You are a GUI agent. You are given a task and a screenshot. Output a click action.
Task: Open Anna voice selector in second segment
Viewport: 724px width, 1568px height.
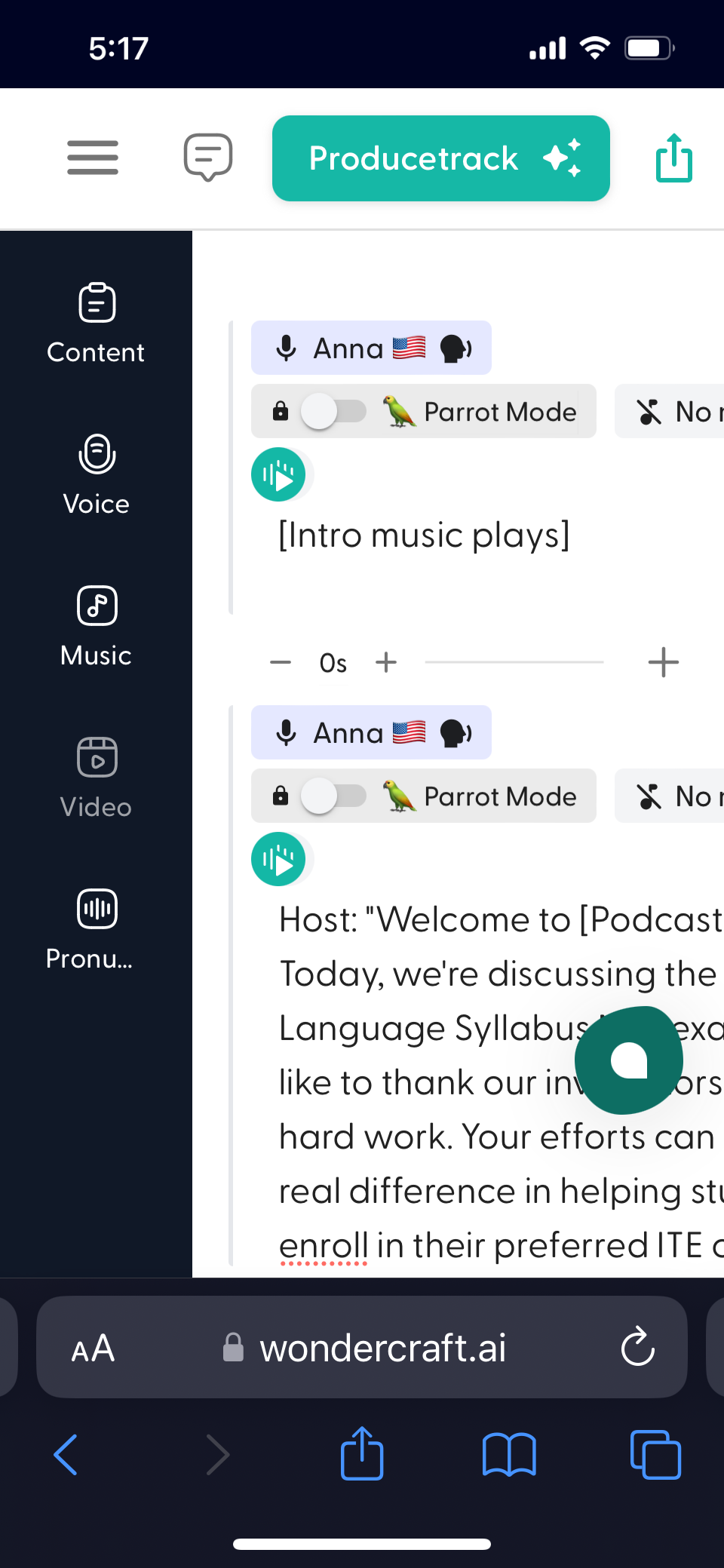coord(371,733)
